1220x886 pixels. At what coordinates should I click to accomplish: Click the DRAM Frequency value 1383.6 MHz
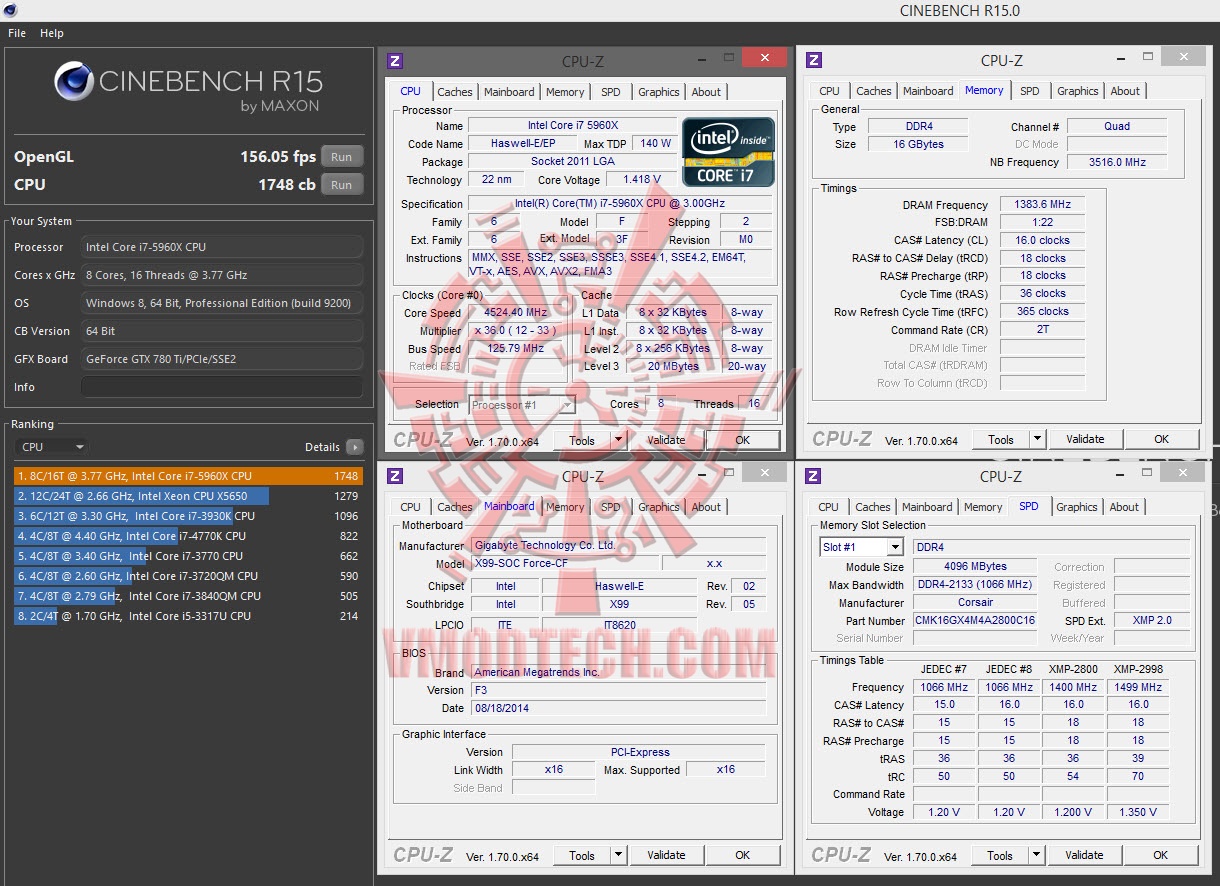click(x=1042, y=205)
